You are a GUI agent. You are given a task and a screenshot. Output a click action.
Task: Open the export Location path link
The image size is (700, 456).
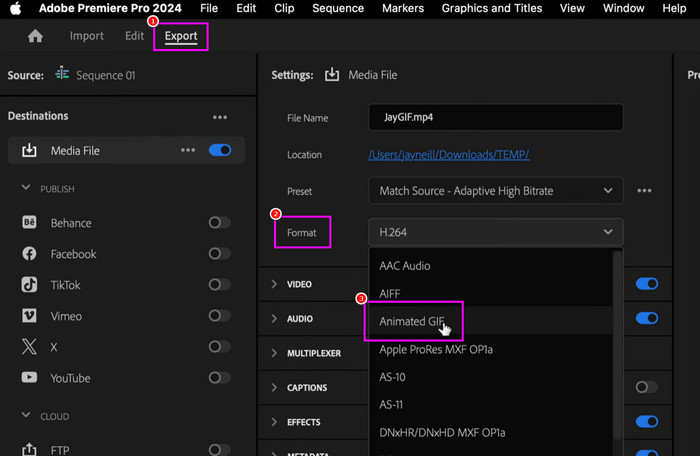(x=449, y=155)
